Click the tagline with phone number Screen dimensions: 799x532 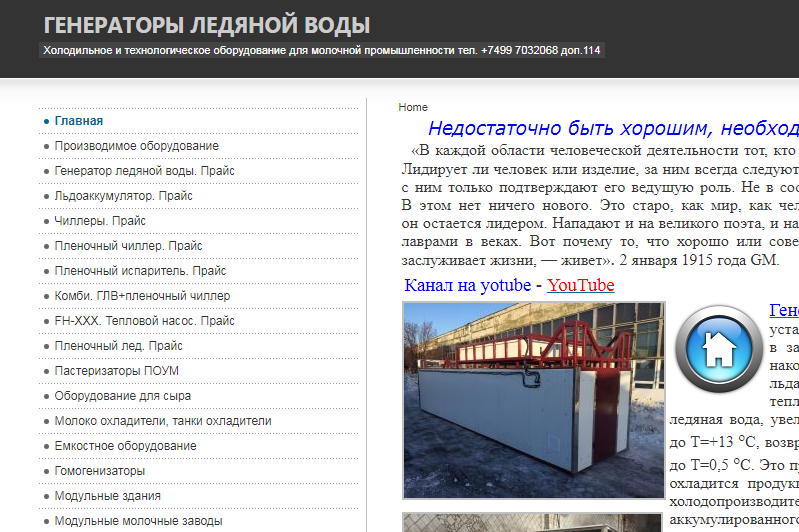[x=322, y=50]
